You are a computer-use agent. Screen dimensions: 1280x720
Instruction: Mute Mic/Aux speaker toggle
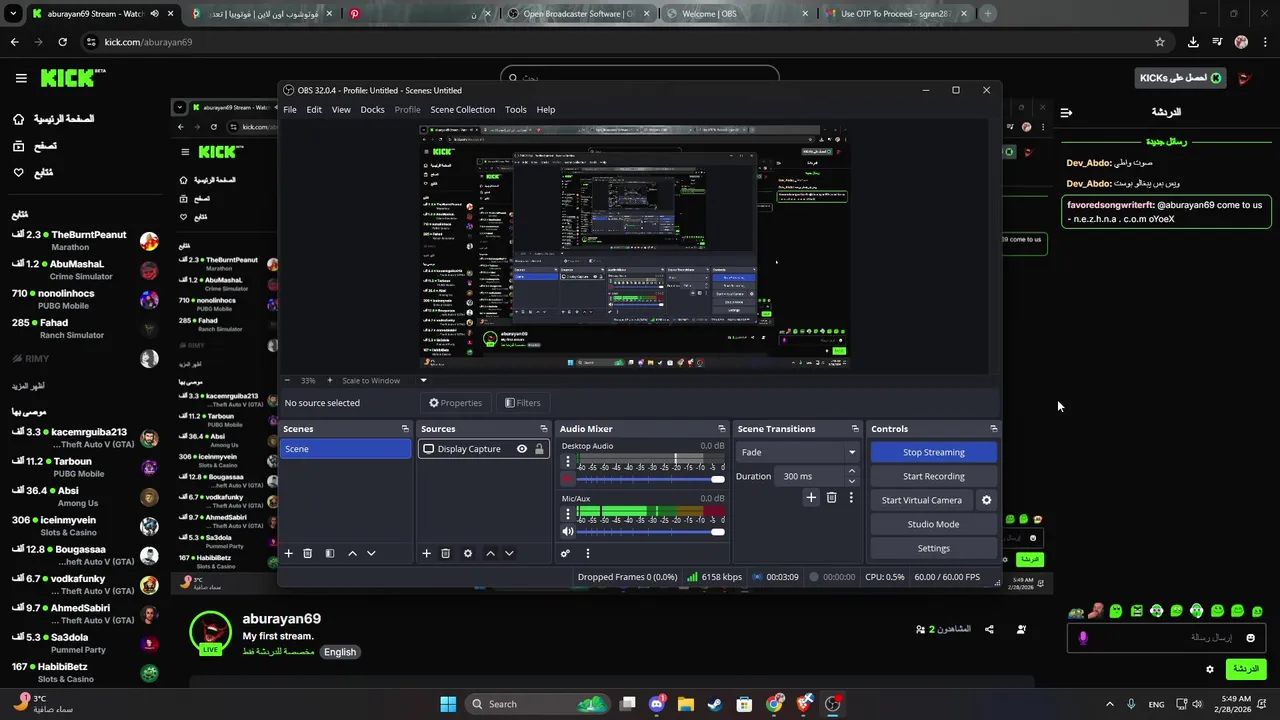568,531
